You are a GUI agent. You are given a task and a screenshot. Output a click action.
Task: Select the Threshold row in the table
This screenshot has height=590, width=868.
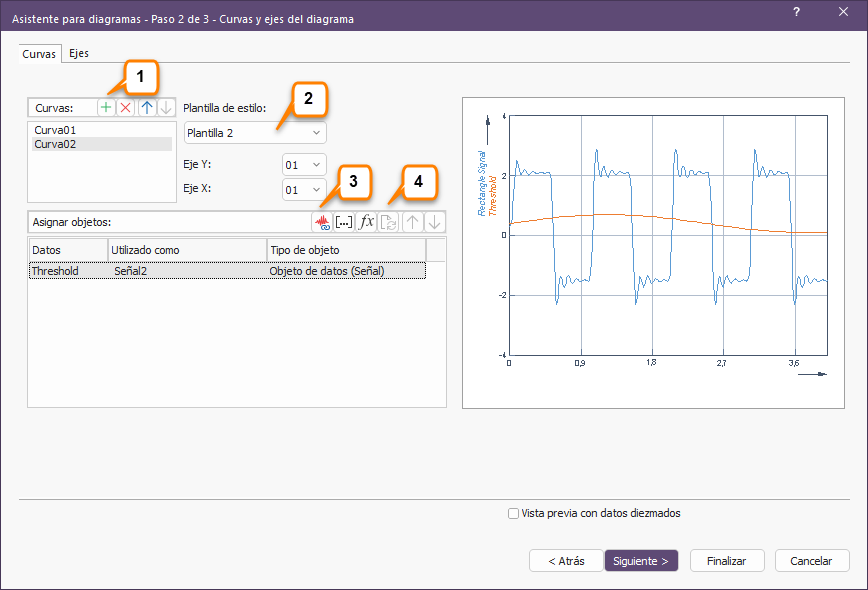pos(55,271)
